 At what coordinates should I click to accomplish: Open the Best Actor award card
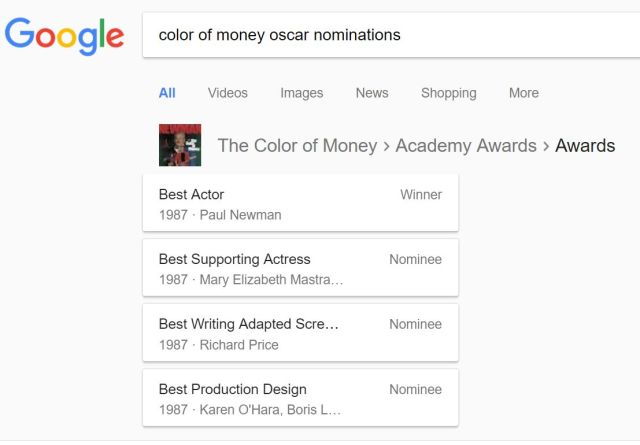tap(300, 204)
